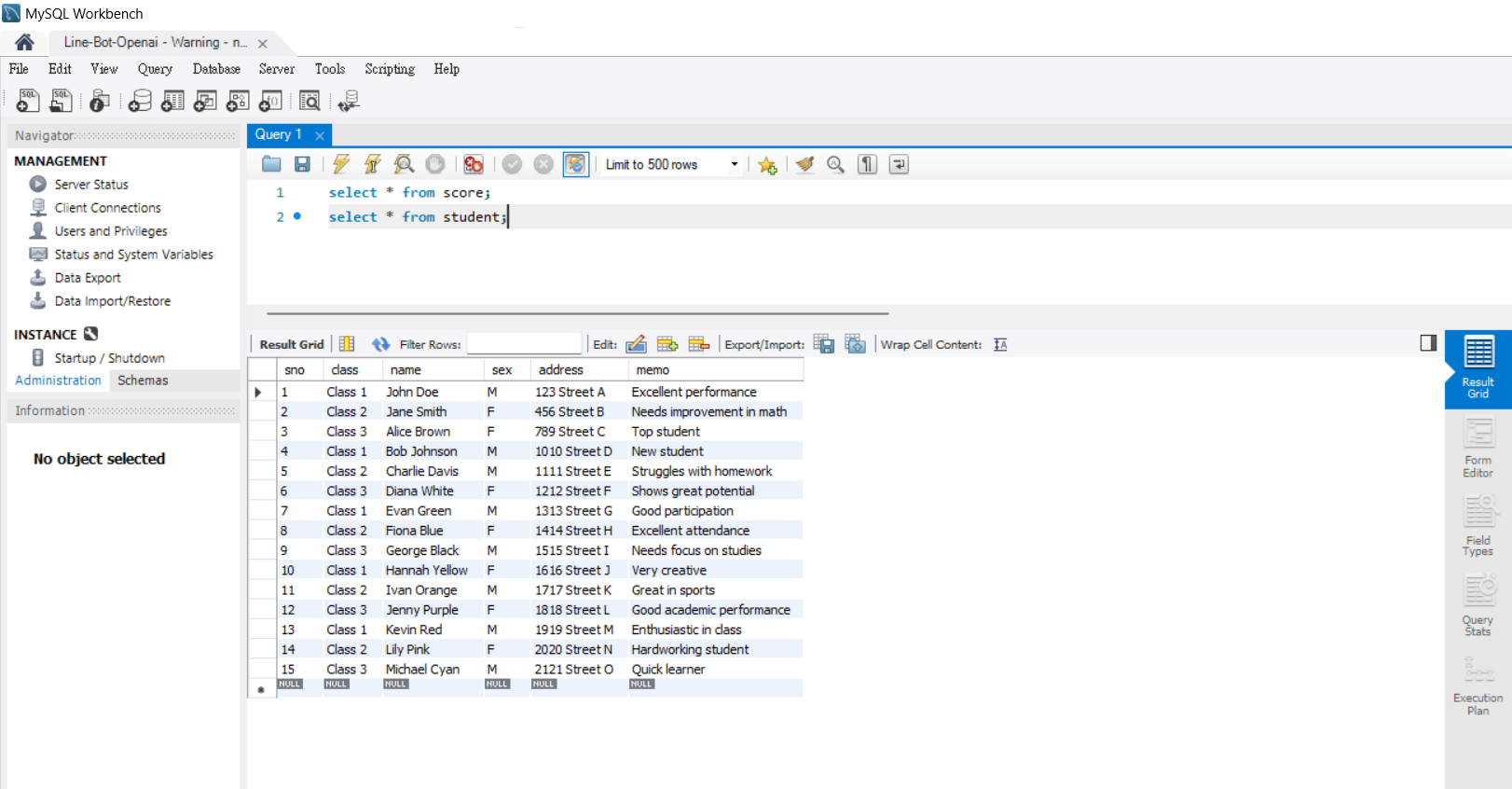
Task: Toggle the secondary sidebar panel visibility
Action: click(1428, 343)
